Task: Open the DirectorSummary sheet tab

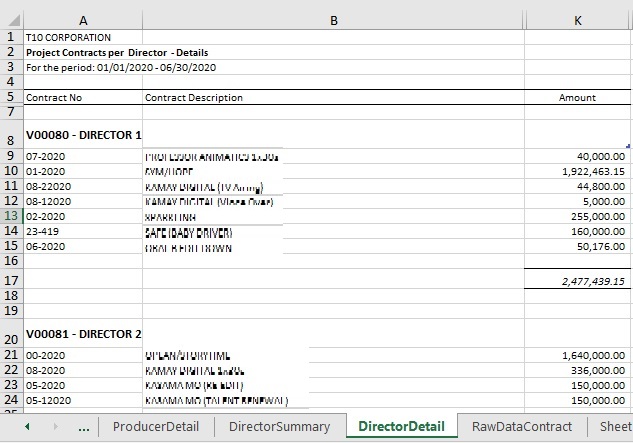Action: pos(279,427)
